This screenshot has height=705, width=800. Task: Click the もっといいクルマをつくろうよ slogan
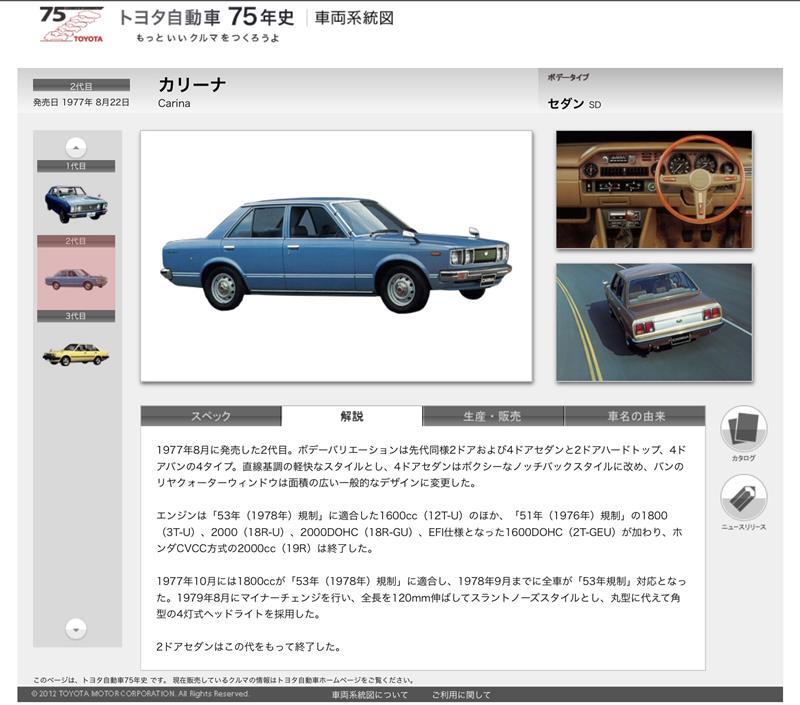tap(208, 38)
